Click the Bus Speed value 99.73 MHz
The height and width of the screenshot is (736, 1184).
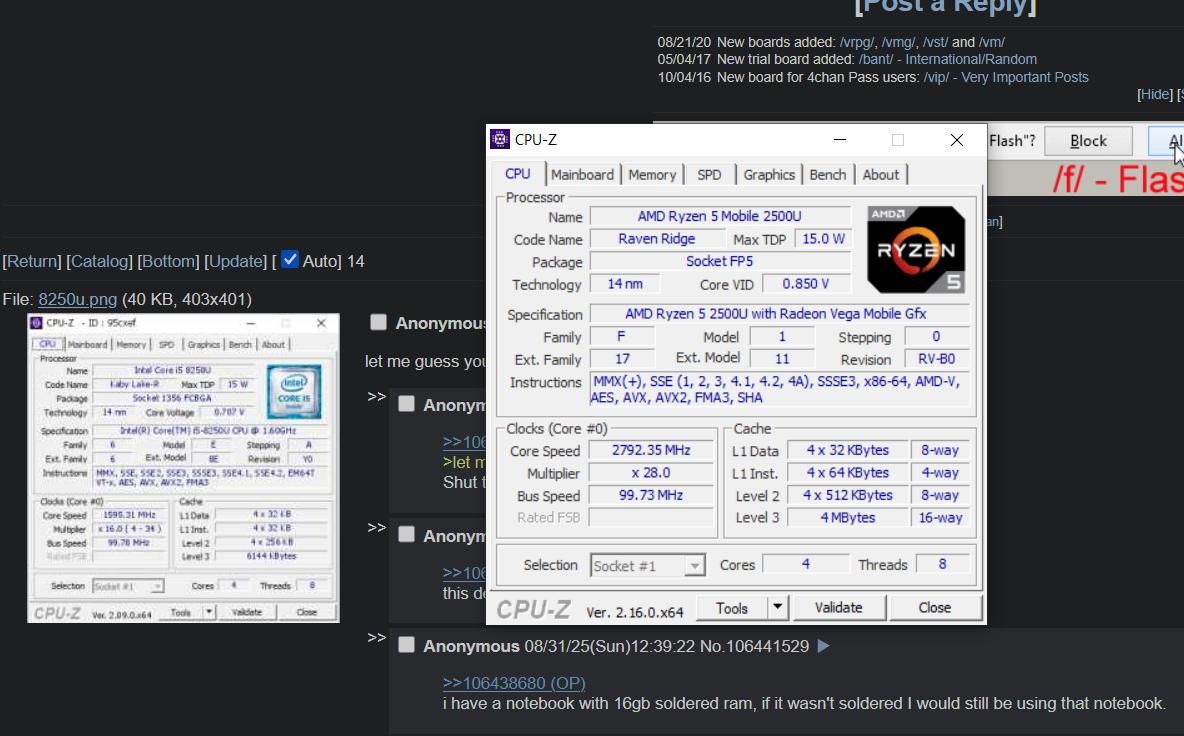point(651,495)
